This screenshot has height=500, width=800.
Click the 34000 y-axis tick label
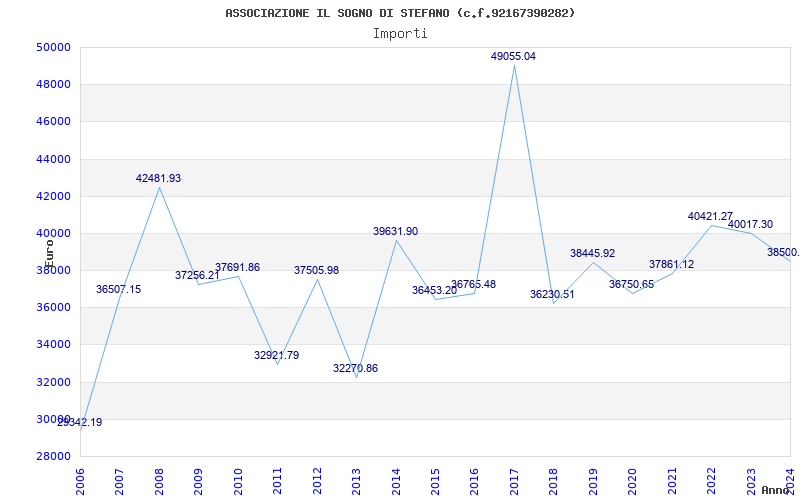click(x=54, y=345)
